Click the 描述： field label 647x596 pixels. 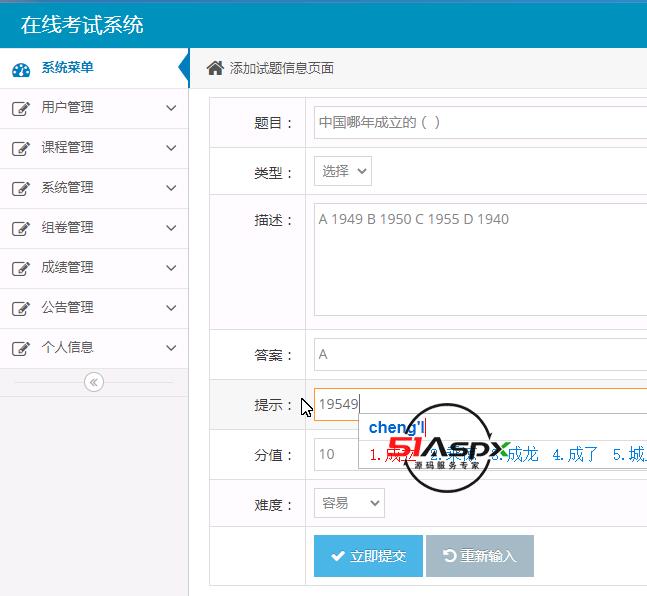pos(274,220)
